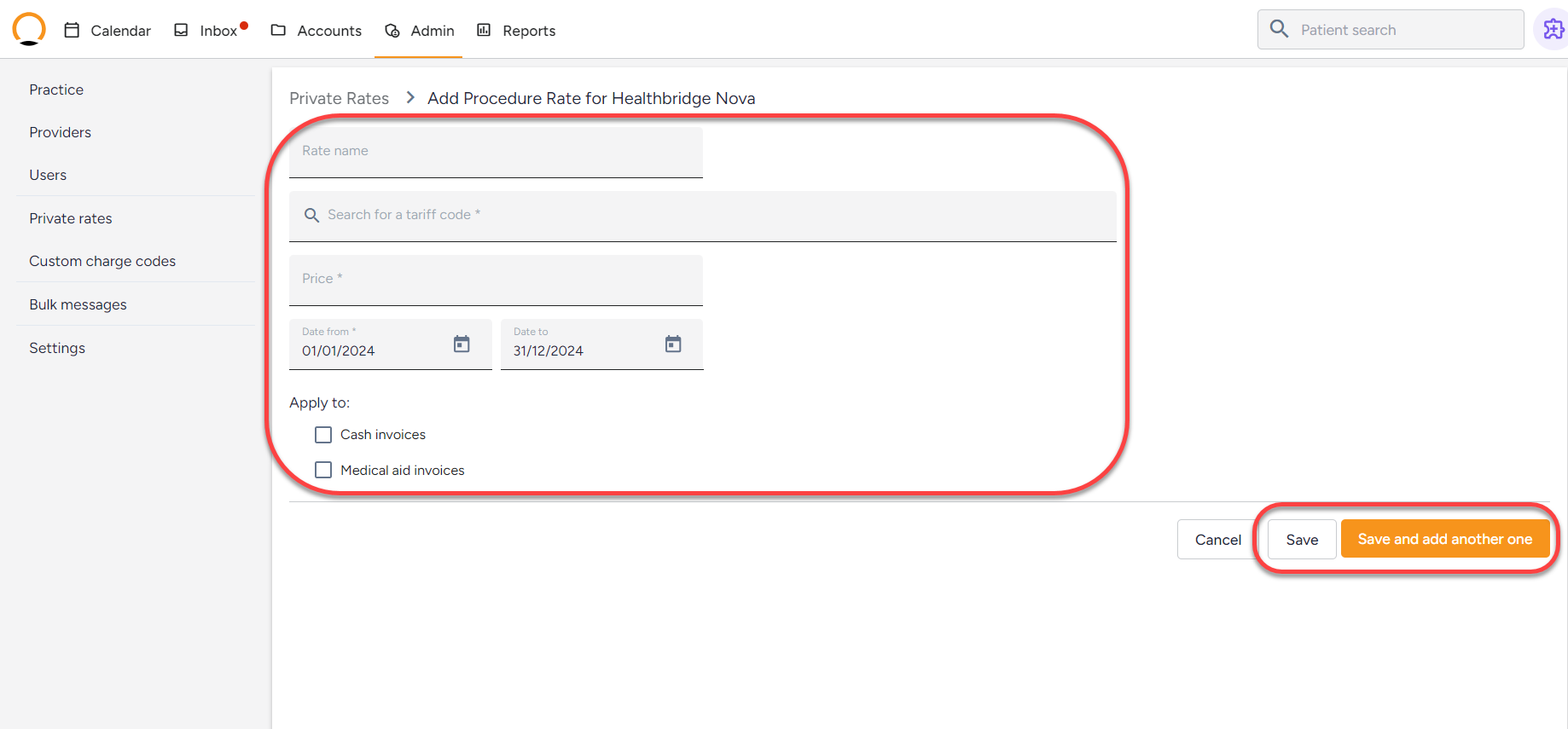Image resolution: width=1568 pixels, height=729 pixels.
Task: Click the Admin gear icon
Action: [x=392, y=31]
